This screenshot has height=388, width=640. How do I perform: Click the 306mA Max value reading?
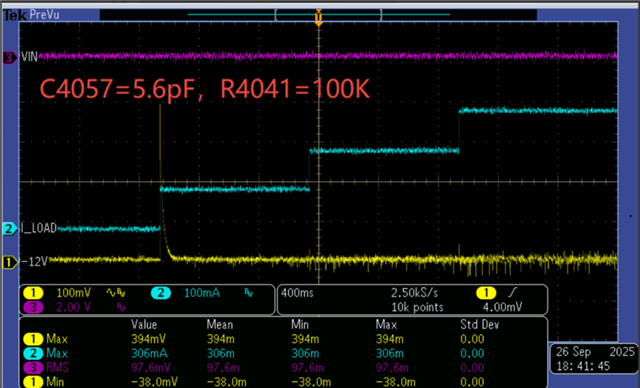149,353
